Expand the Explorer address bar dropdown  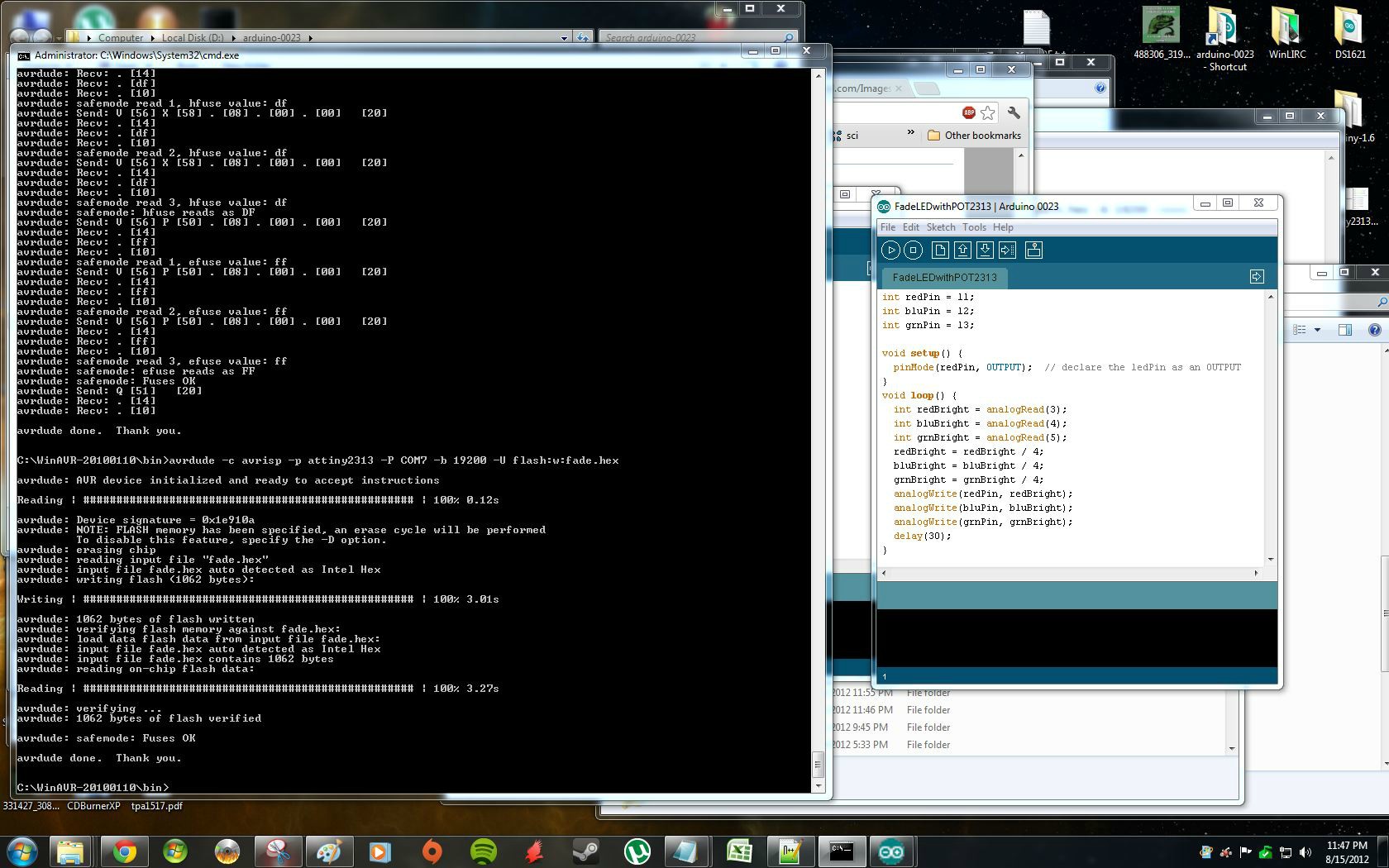(x=564, y=37)
